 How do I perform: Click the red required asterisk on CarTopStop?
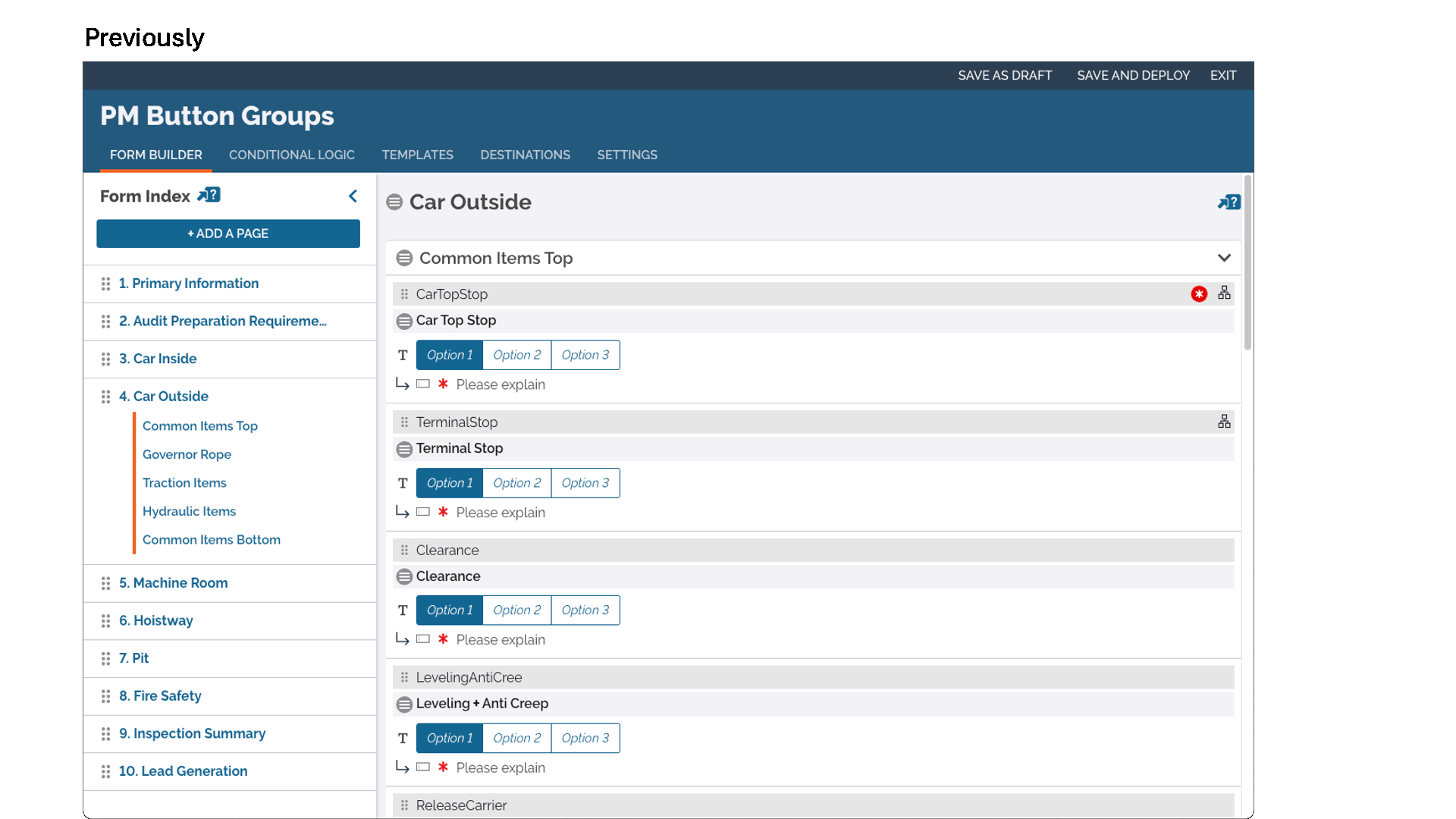(x=1198, y=294)
